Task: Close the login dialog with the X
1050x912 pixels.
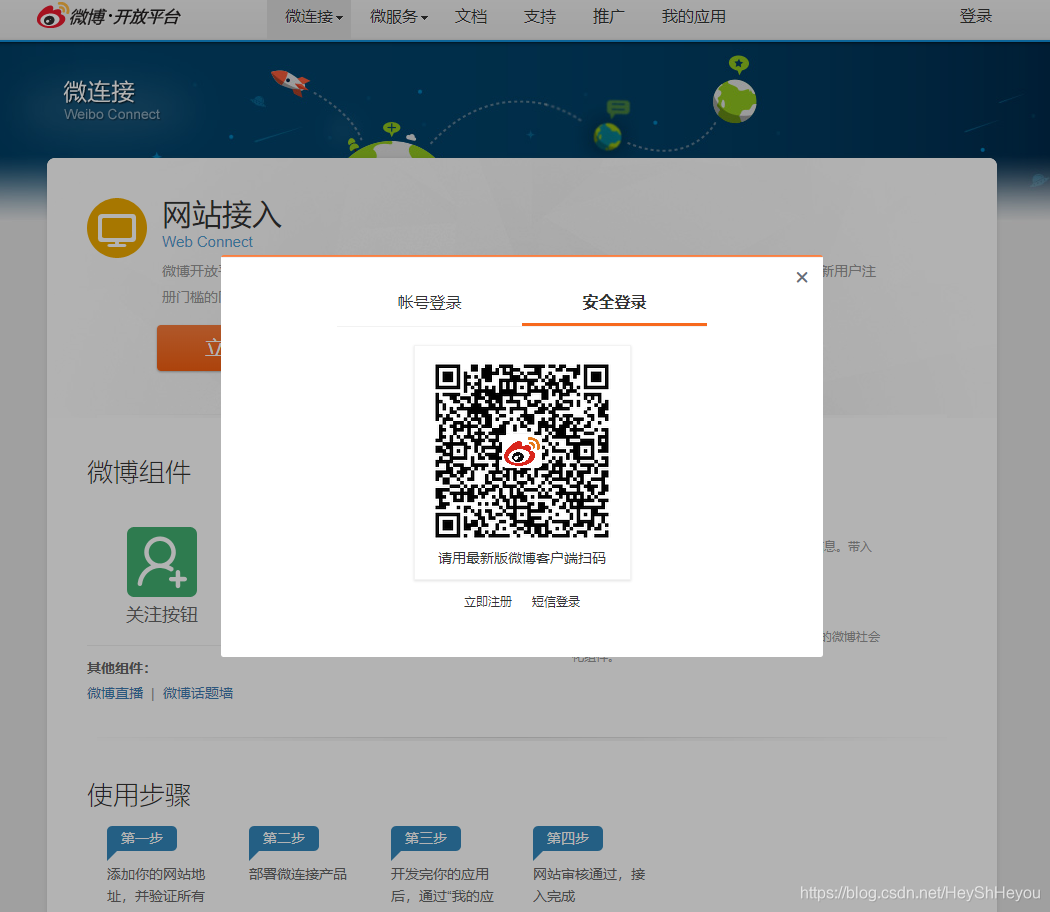Action: pyautogui.click(x=802, y=277)
